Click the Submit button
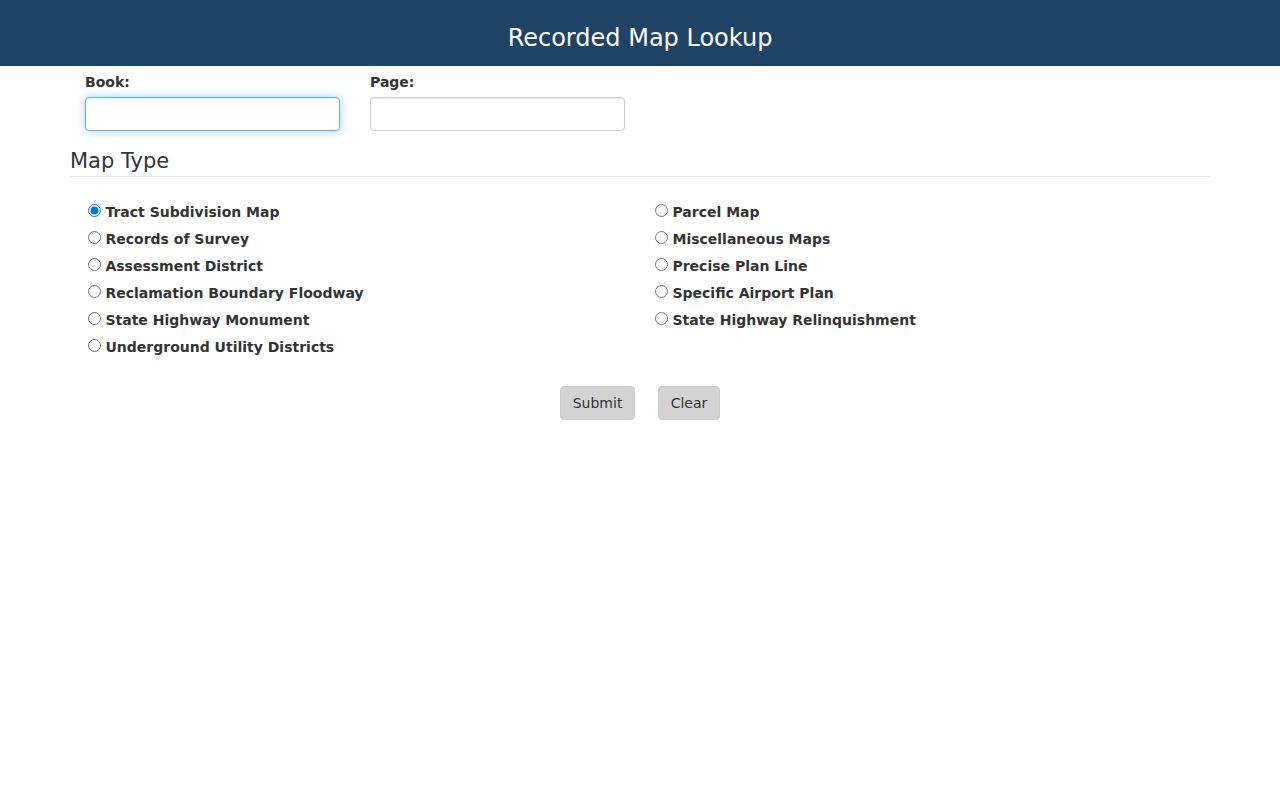This screenshot has width=1280, height=800. pyautogui.click(x=597, y=403)
